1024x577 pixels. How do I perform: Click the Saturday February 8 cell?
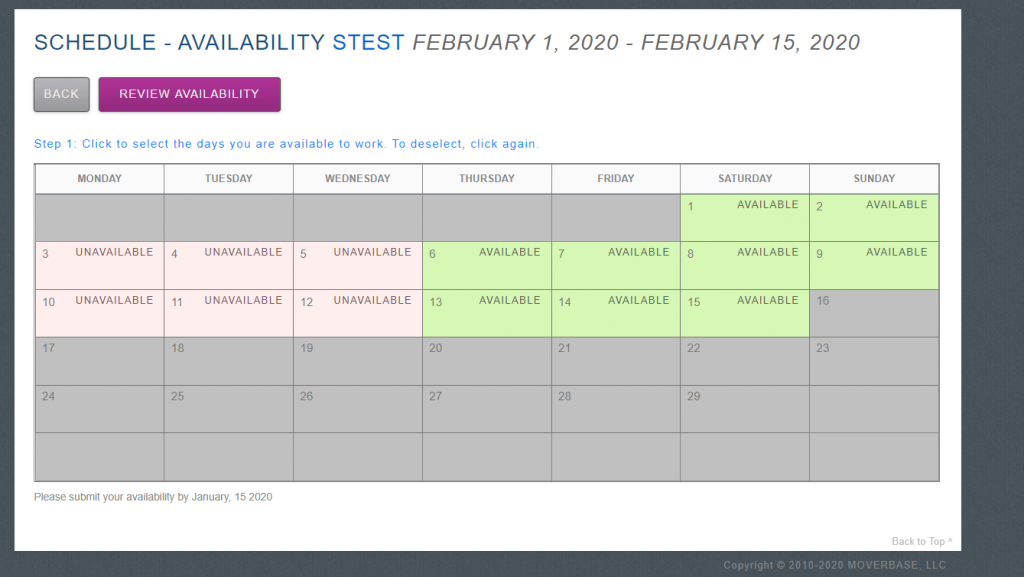(745, 266)
